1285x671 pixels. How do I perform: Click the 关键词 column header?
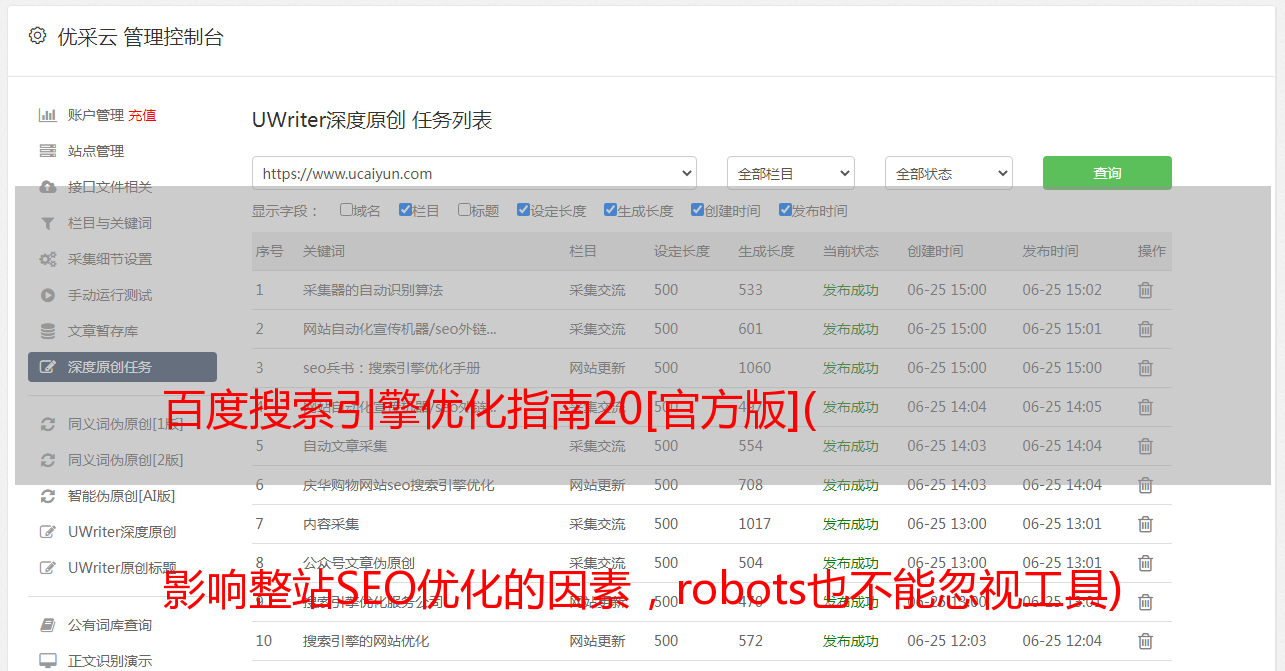click(324, 252)
